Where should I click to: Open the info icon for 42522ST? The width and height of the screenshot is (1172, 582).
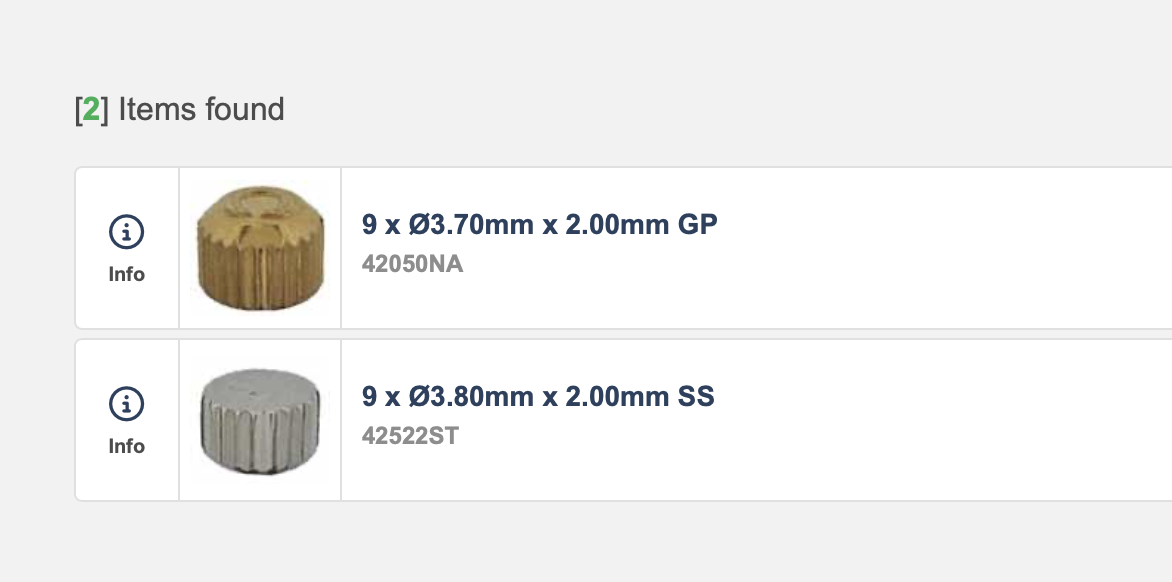(126, 405)
